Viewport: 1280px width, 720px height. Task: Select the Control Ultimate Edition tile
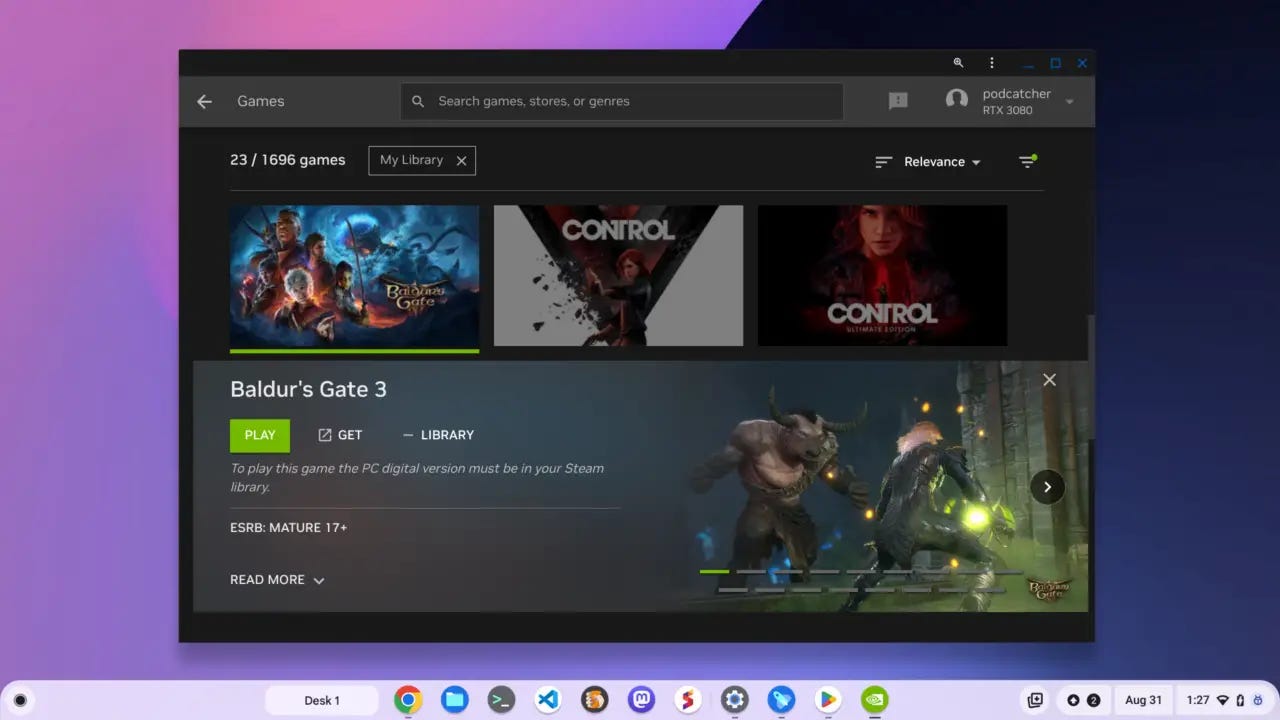[x=882, y=276]
